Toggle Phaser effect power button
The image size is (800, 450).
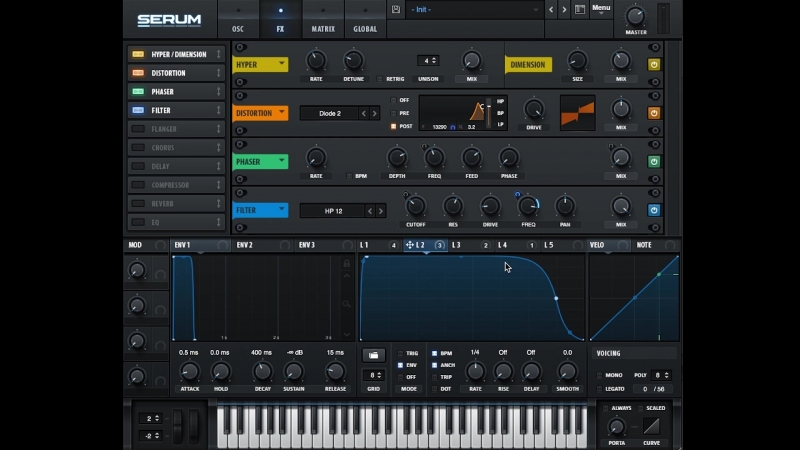(654, 162)
